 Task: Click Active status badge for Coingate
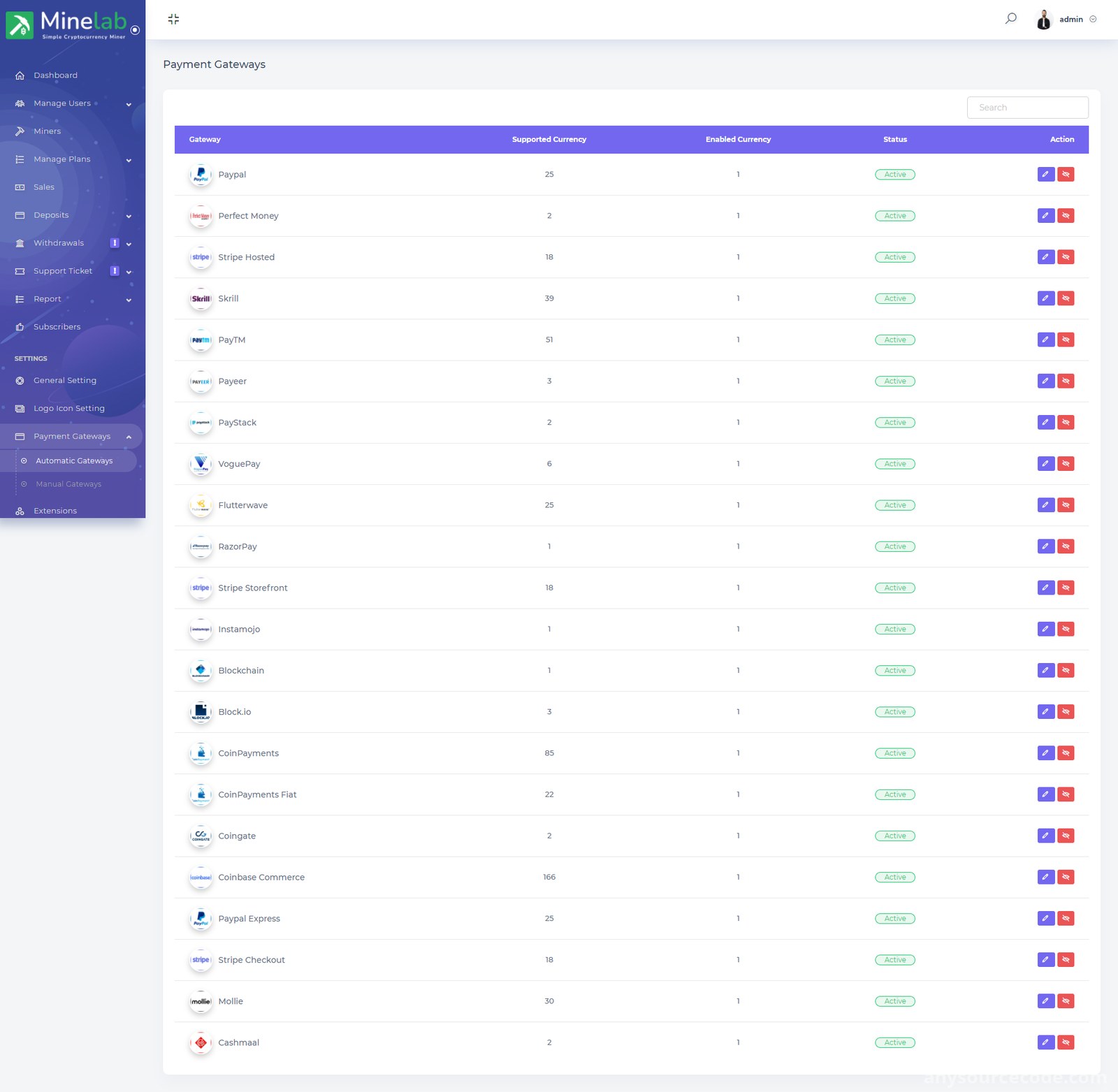click(895, 836)
